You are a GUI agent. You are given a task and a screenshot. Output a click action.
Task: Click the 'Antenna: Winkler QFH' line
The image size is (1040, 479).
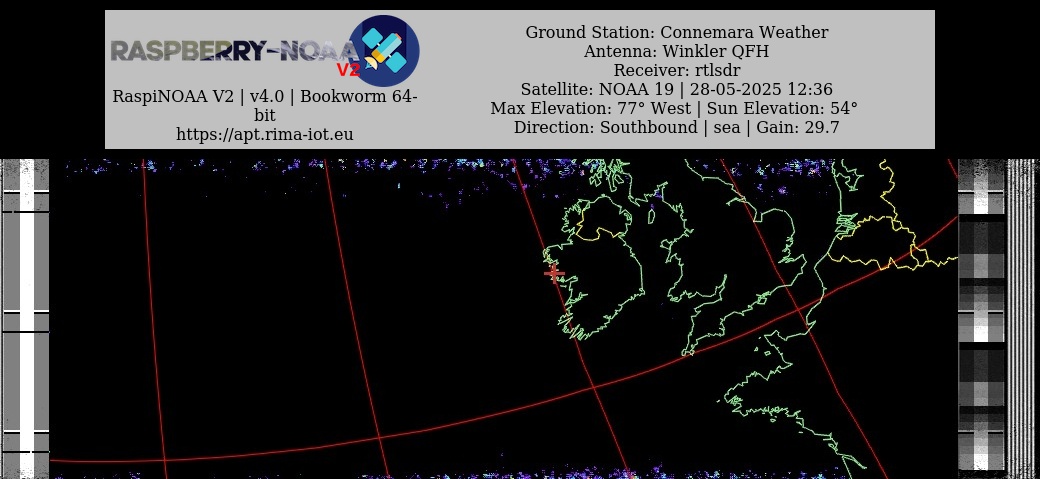[677, 51]
